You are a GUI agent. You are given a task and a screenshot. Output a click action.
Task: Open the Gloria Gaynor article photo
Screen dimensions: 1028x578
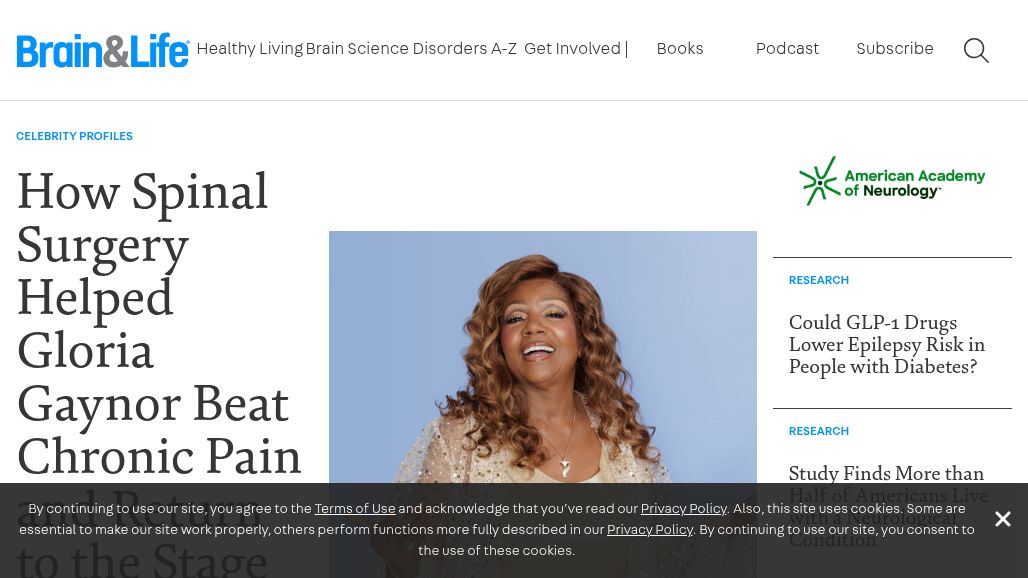(x=543, y=356)
